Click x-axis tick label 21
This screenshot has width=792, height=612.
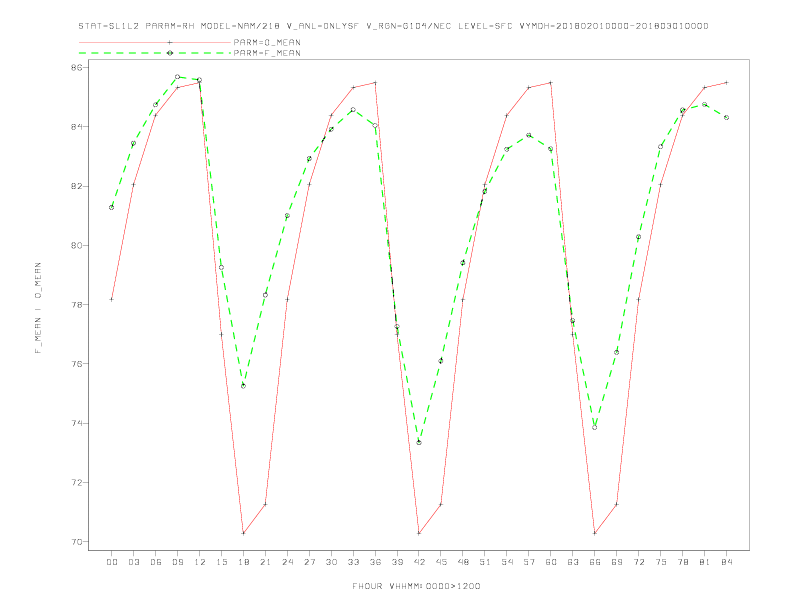pyautogui.click(x=265, y=562)
